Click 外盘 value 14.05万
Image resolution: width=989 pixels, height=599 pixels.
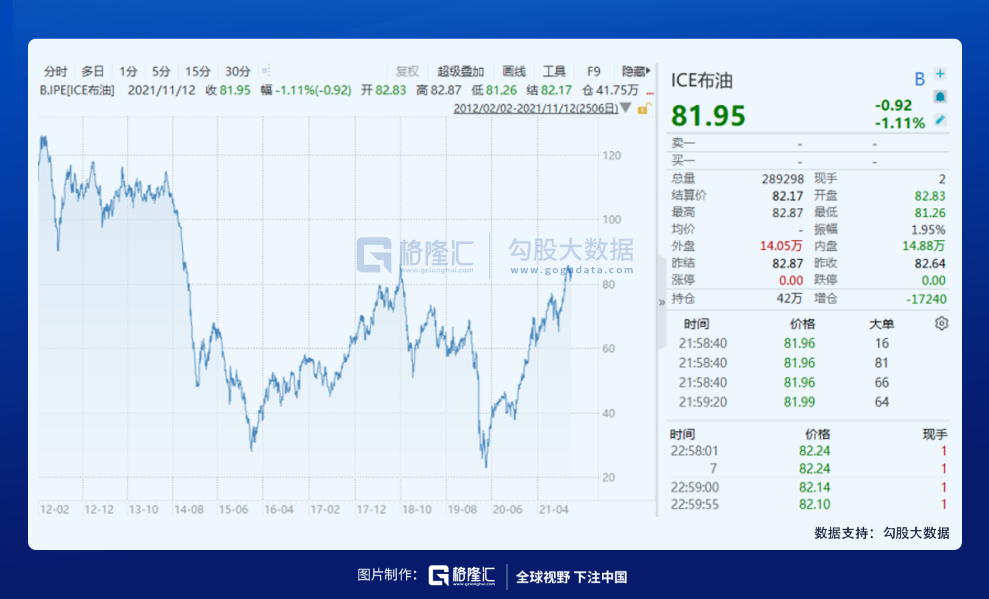point(781,246)
